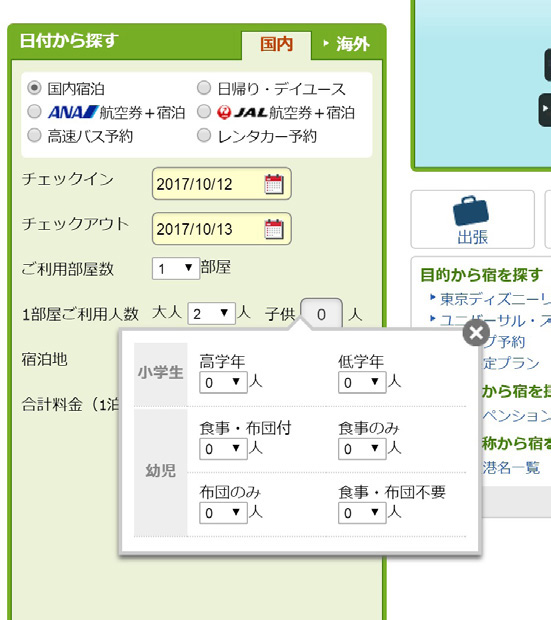
Task: Open the check-in calendar icon
Action: [x=274, y=184]
